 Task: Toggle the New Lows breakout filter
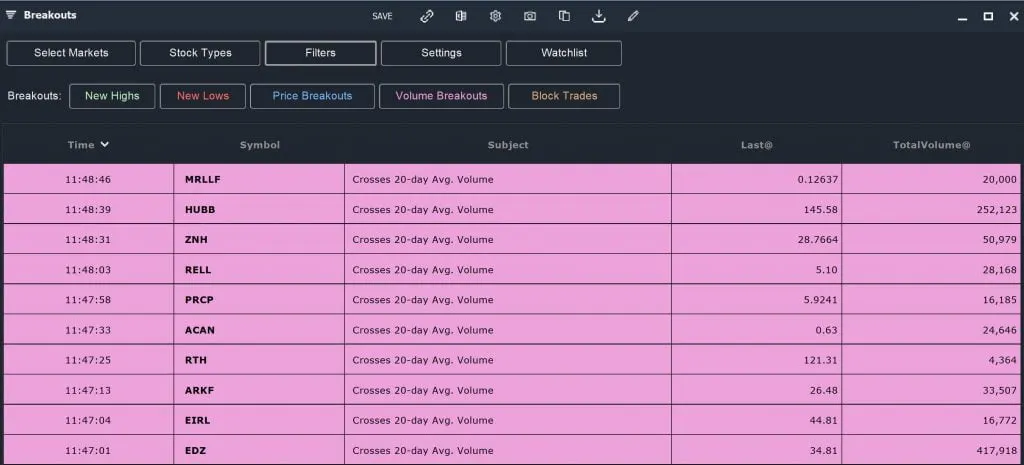point(203,96)
